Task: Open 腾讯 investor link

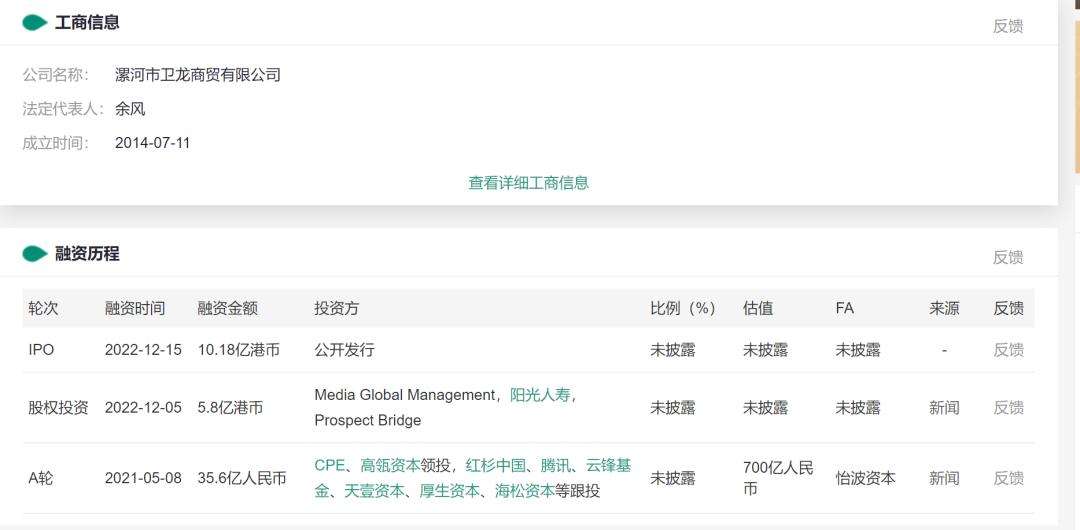Action: [555, 465]
